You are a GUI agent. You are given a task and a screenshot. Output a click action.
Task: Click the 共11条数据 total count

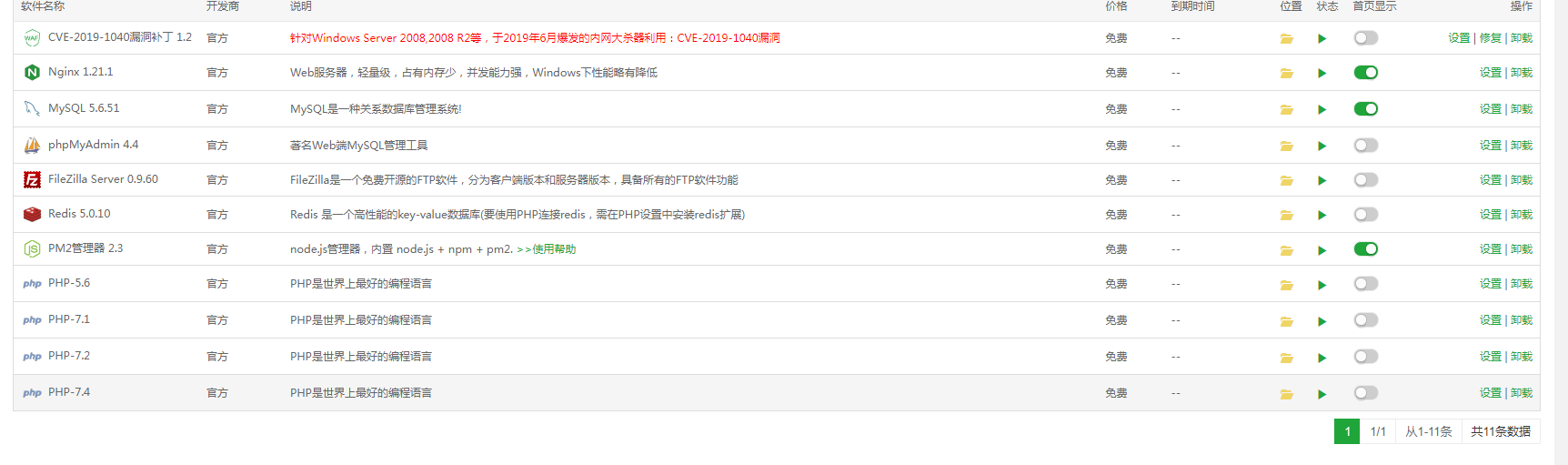[x=1501, y=431]
